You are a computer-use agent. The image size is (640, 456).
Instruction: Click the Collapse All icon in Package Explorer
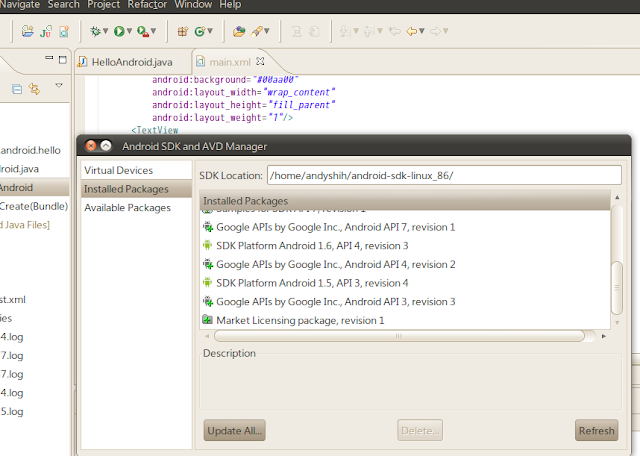[17, 89]
